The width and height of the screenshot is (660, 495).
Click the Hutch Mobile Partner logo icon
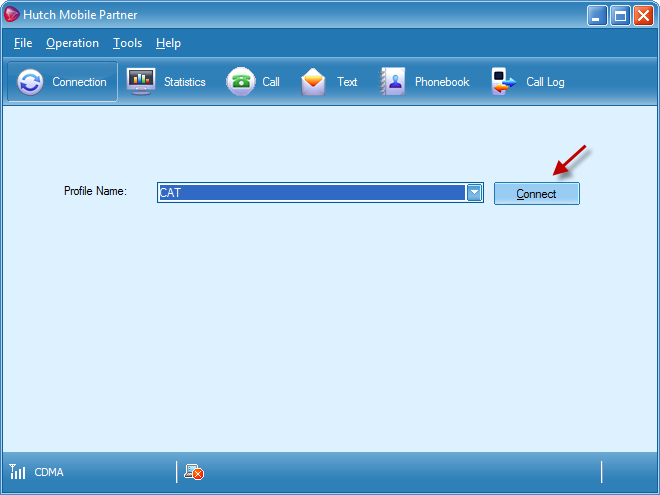[x=11, y=14]
